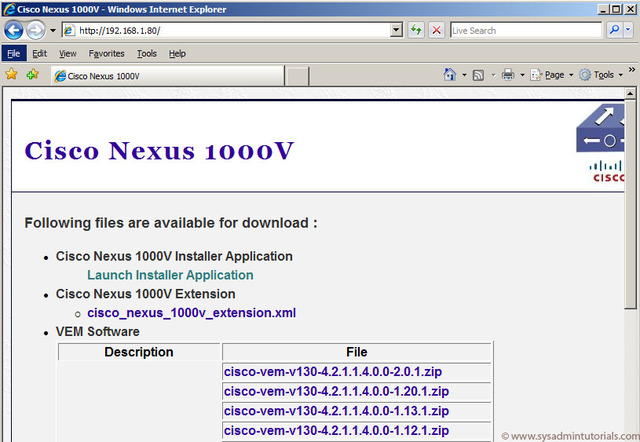Screen dimensions: 640x442
Task: Click the browser Back arrow button
Action: pos(13,30)
